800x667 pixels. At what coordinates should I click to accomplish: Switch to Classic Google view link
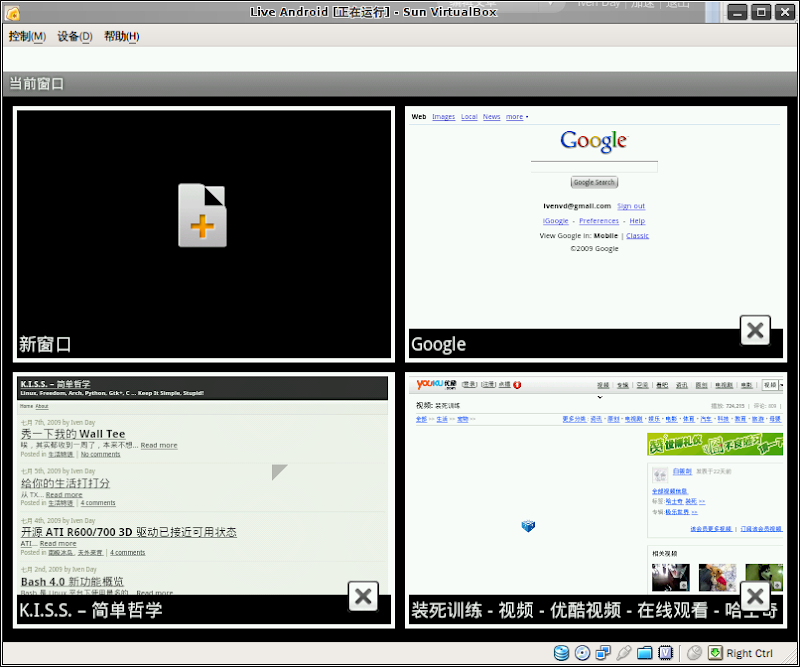point(637,236)
